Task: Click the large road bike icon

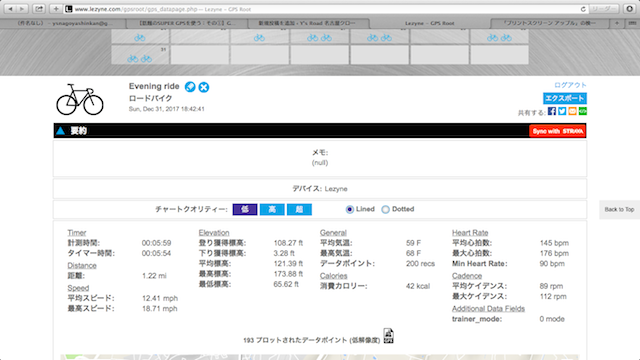Action: pos(80,100)
